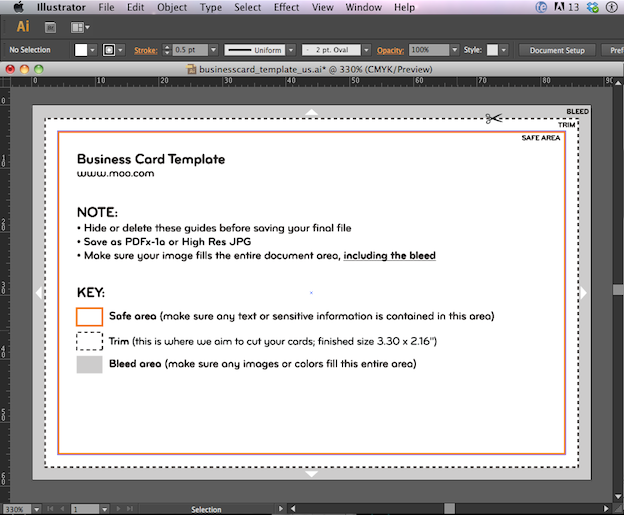This screenshot has width=624, height=515.
Task: Expand the width profile dropdown arrow
Action: (x=291, y=50)
